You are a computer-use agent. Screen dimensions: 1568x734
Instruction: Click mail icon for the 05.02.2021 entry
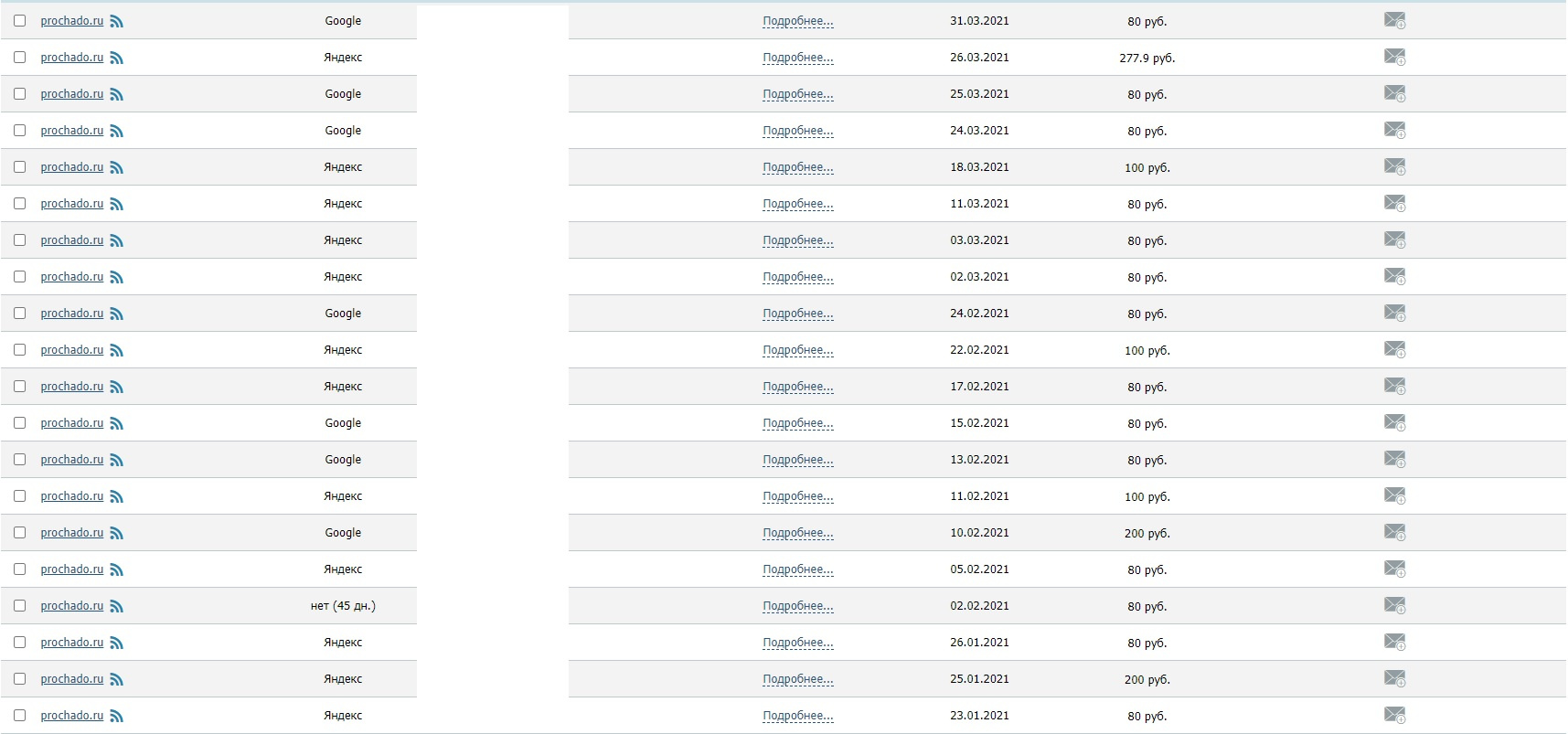[1394, 569]
